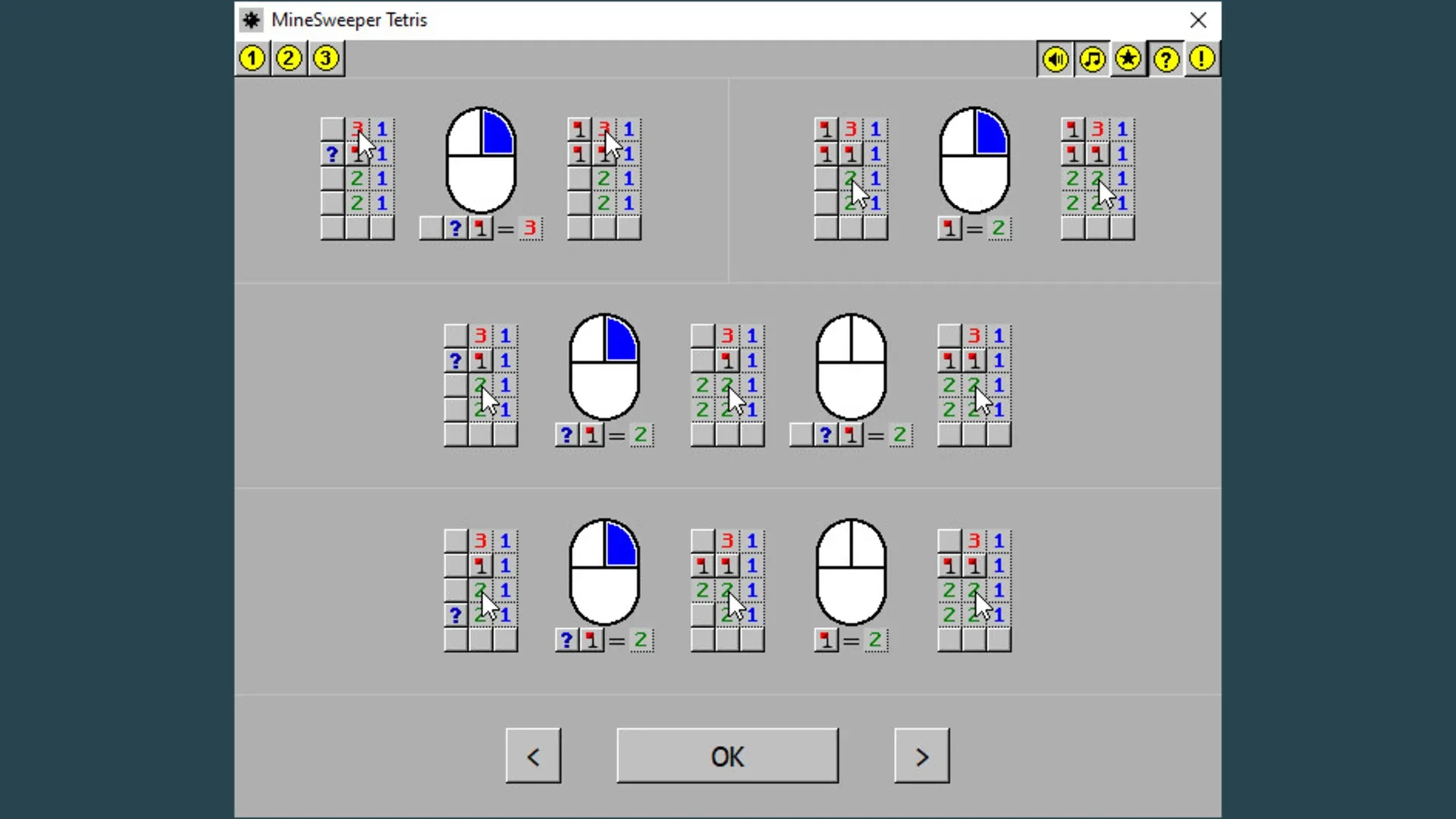This screenshot has width=1456, height=819.
Task: Go to the next help page
Action: [x=921, y=756]
